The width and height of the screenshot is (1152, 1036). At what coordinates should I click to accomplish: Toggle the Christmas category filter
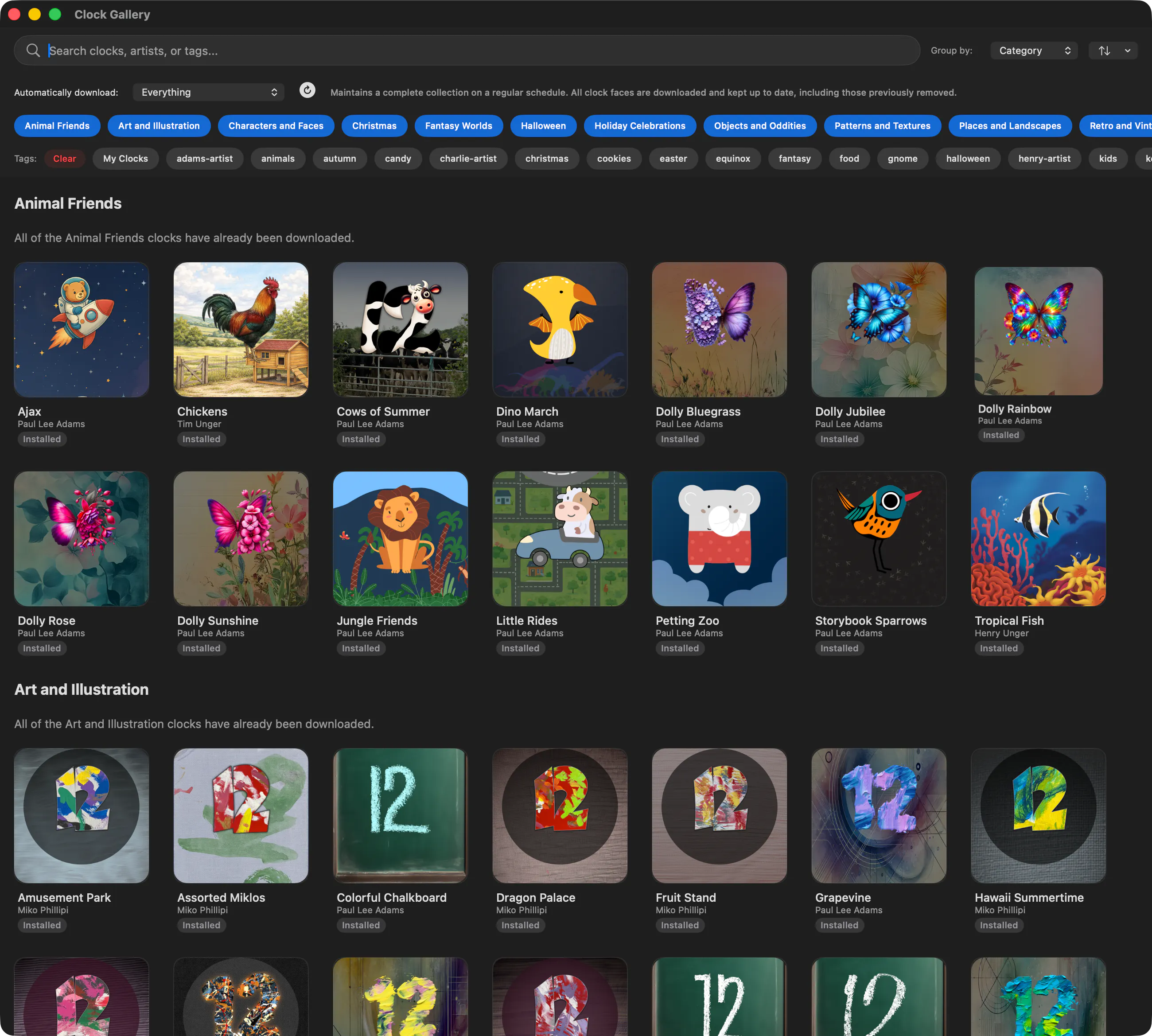click(x=374, y=126)
